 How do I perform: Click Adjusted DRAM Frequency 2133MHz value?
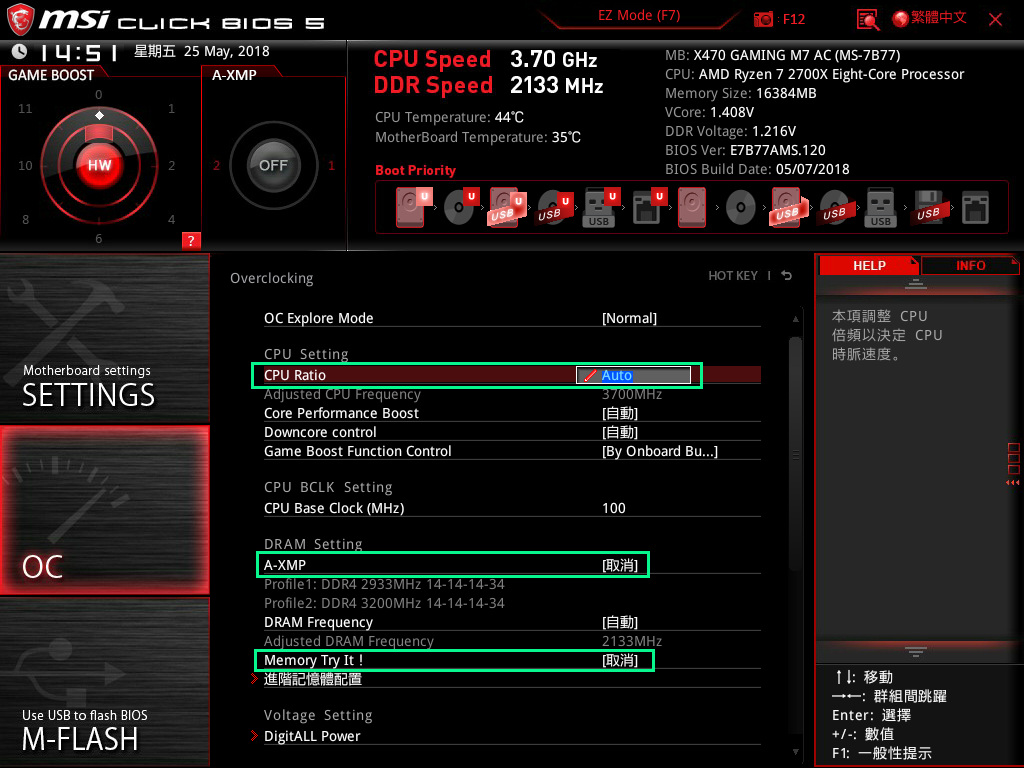click(632, 641)
